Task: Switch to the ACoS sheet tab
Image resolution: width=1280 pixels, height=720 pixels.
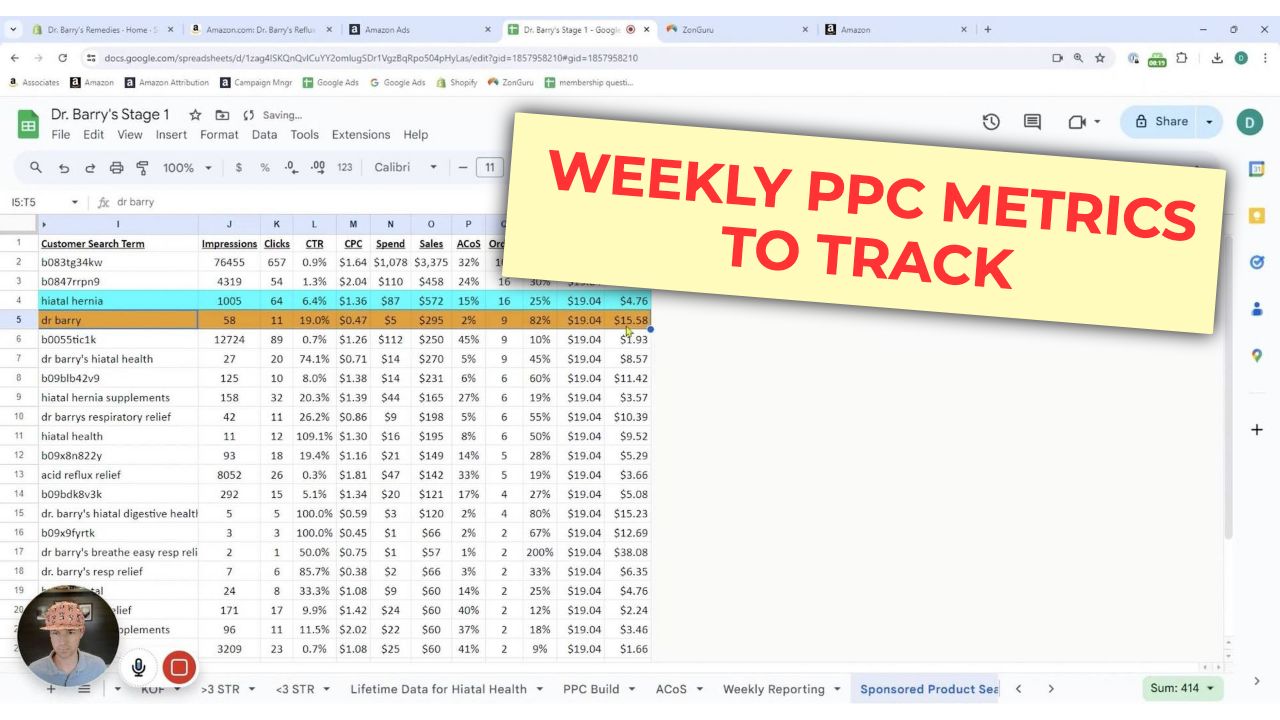Action: point(671,689)
